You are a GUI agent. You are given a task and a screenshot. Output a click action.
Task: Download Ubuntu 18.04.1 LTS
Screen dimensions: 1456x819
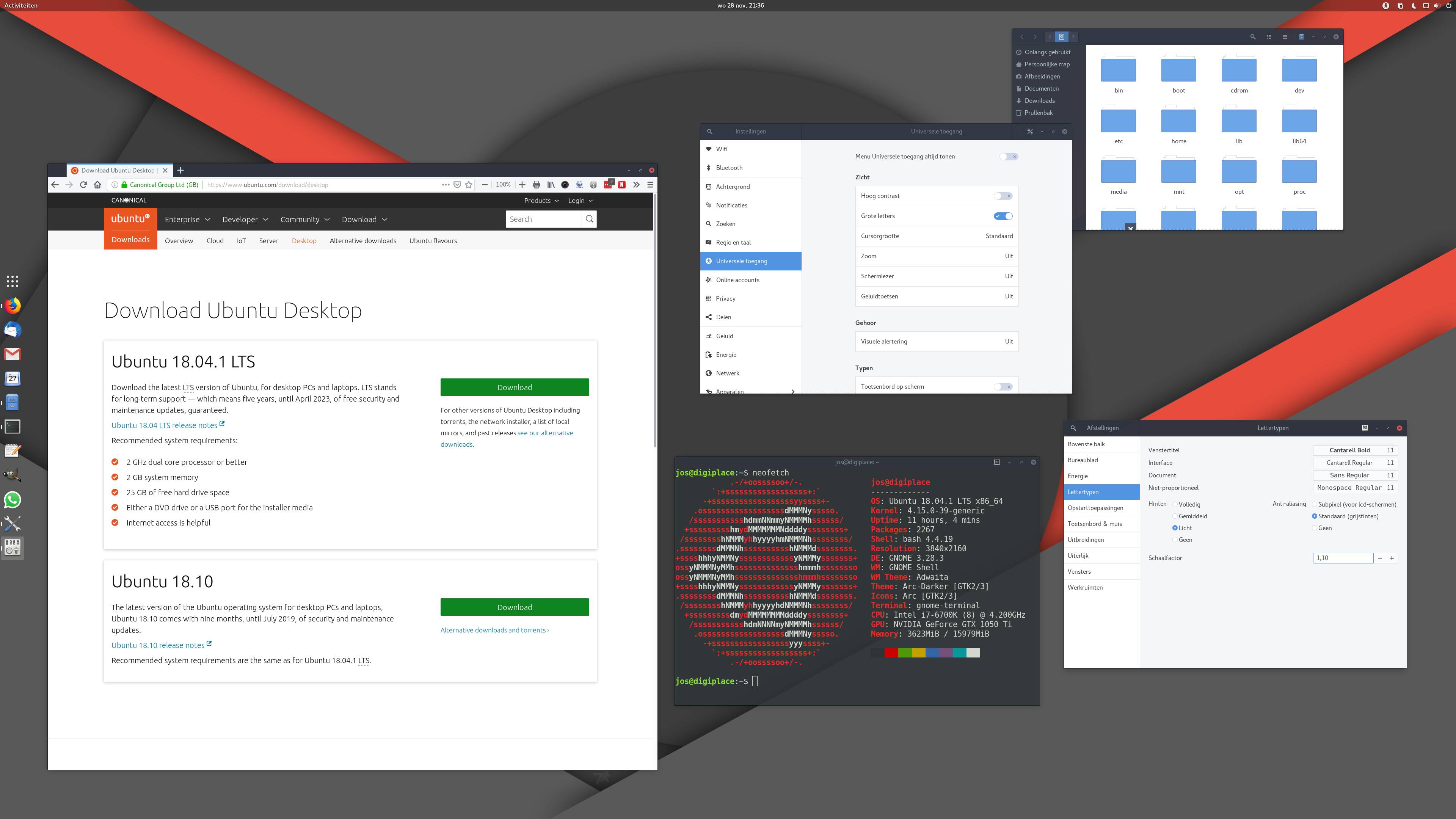(515, 387)
